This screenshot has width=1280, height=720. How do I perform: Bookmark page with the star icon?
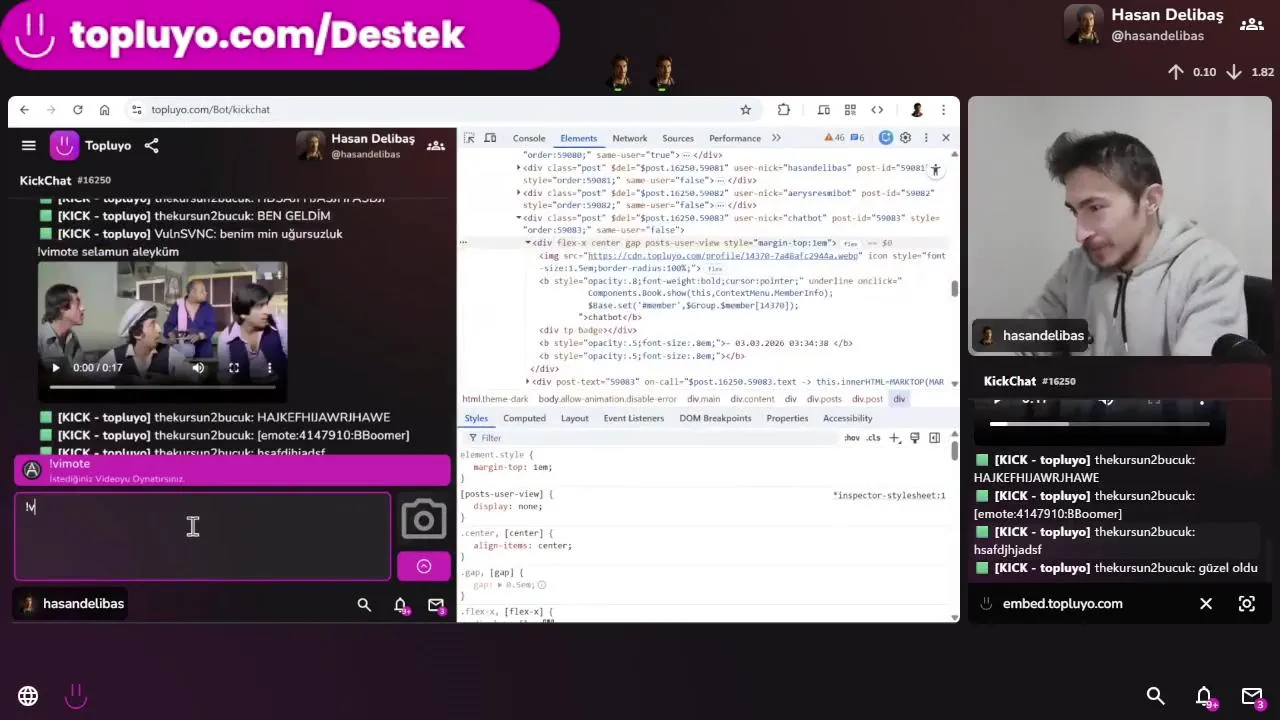pos(745,110)
